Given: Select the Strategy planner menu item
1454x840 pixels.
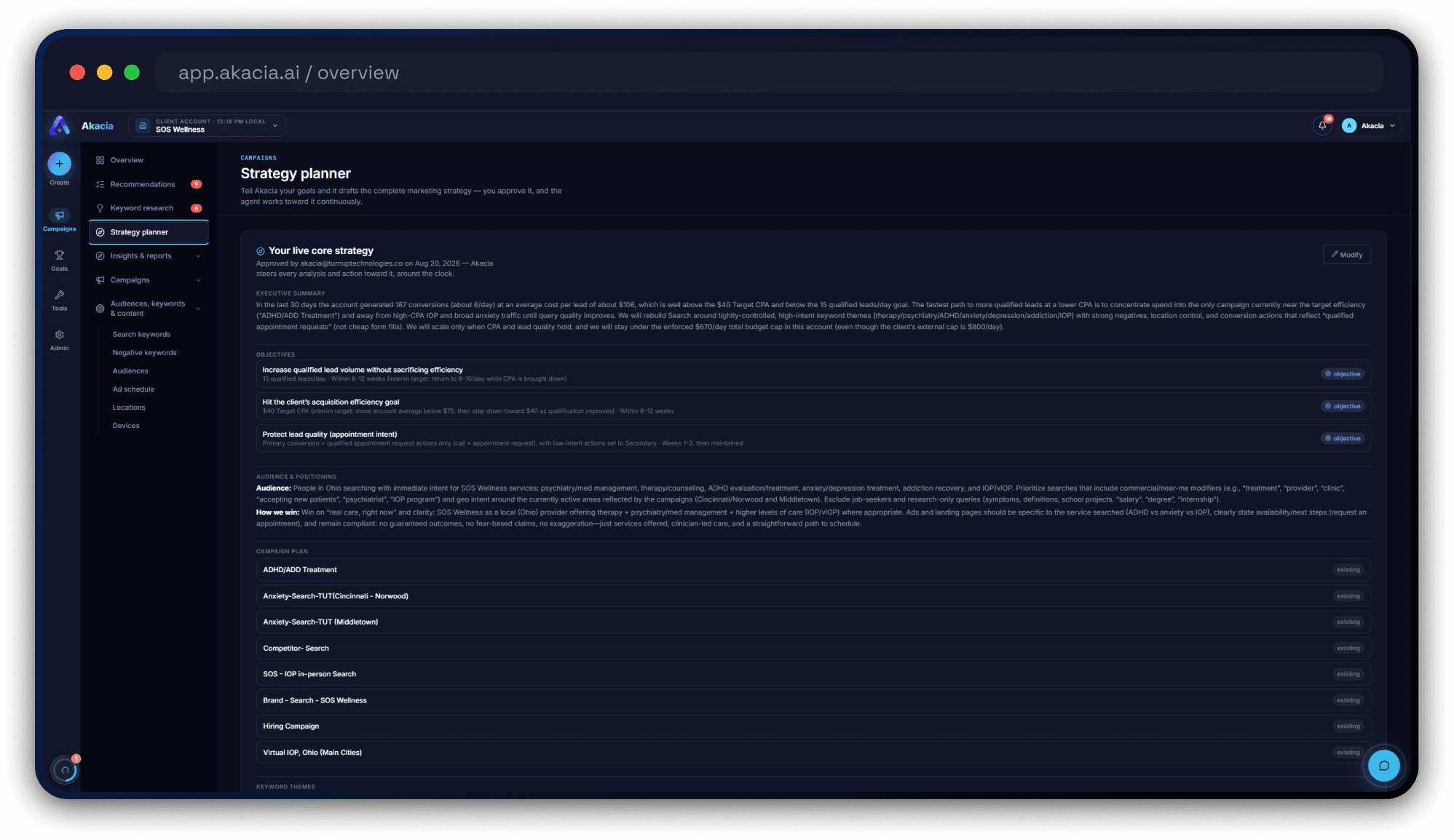Looking at the screenshot, I should click(149, 232).
